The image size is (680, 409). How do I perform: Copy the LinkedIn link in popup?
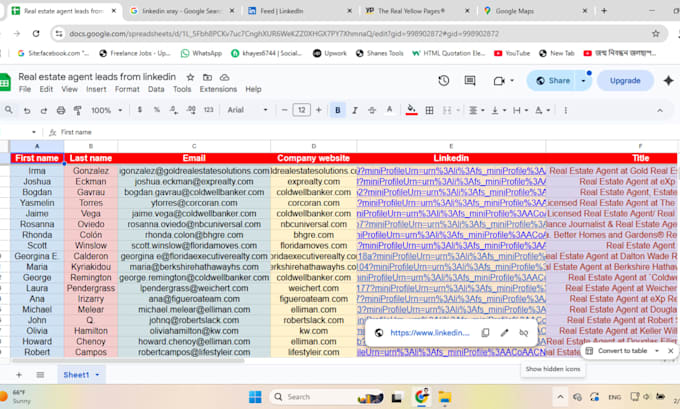(x=485, y=333)
